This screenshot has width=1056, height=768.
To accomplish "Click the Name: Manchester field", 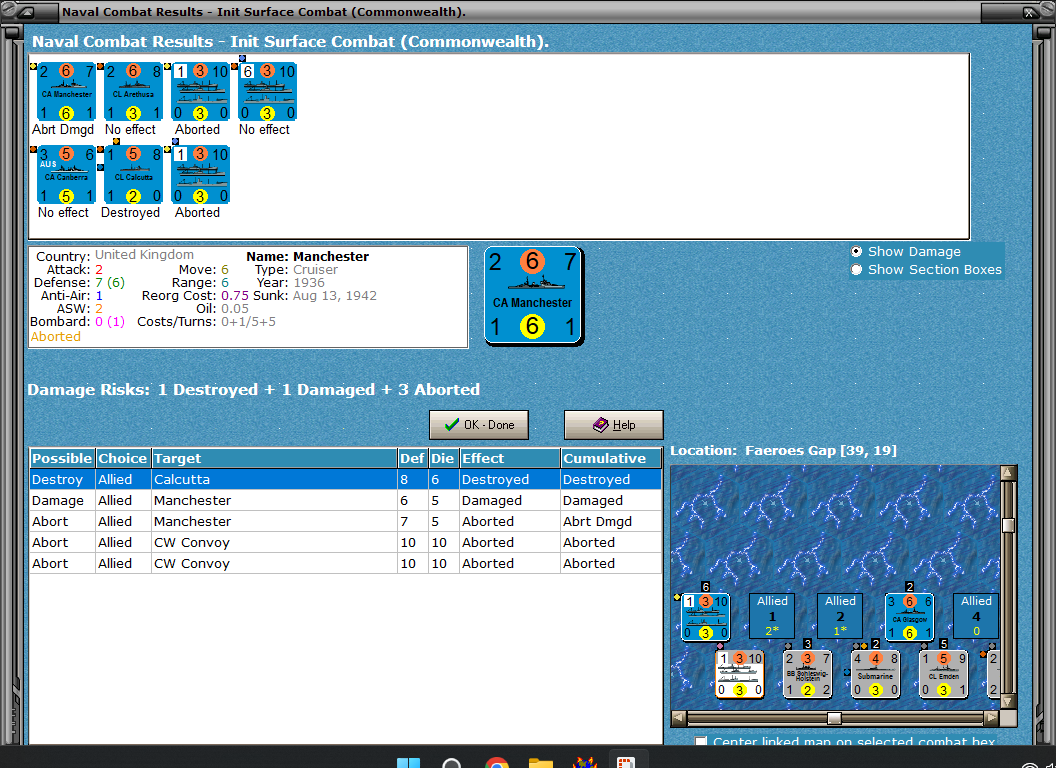I will click(x=307, y=257).
